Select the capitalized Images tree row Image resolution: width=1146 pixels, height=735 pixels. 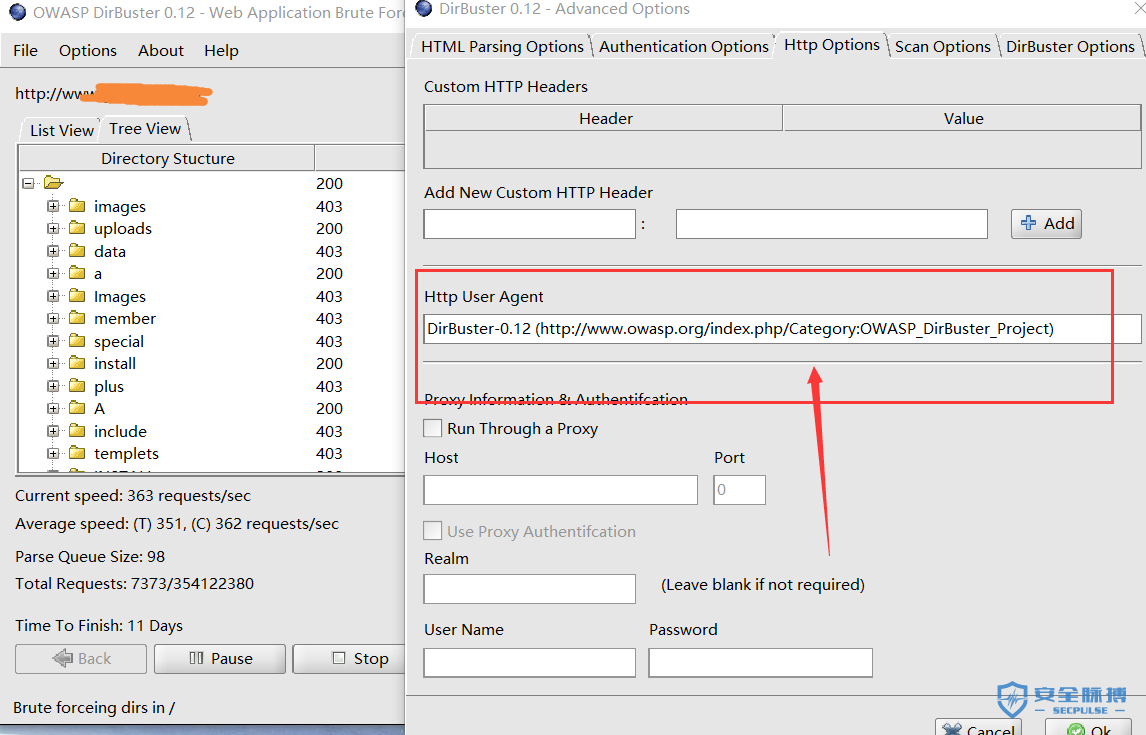[120, 296]
